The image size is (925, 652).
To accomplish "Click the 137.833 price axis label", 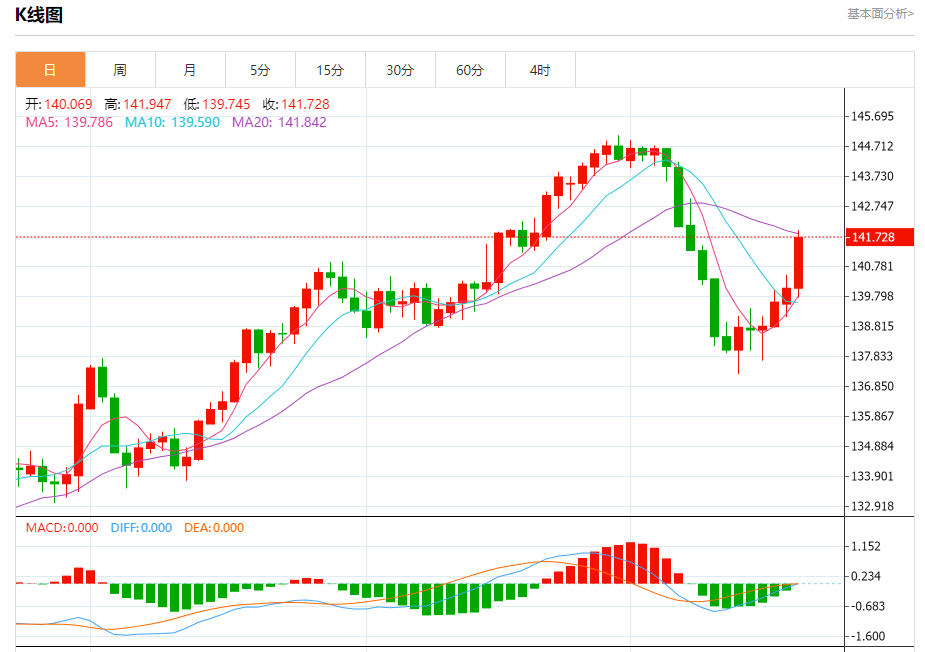I will pos(872,356).
